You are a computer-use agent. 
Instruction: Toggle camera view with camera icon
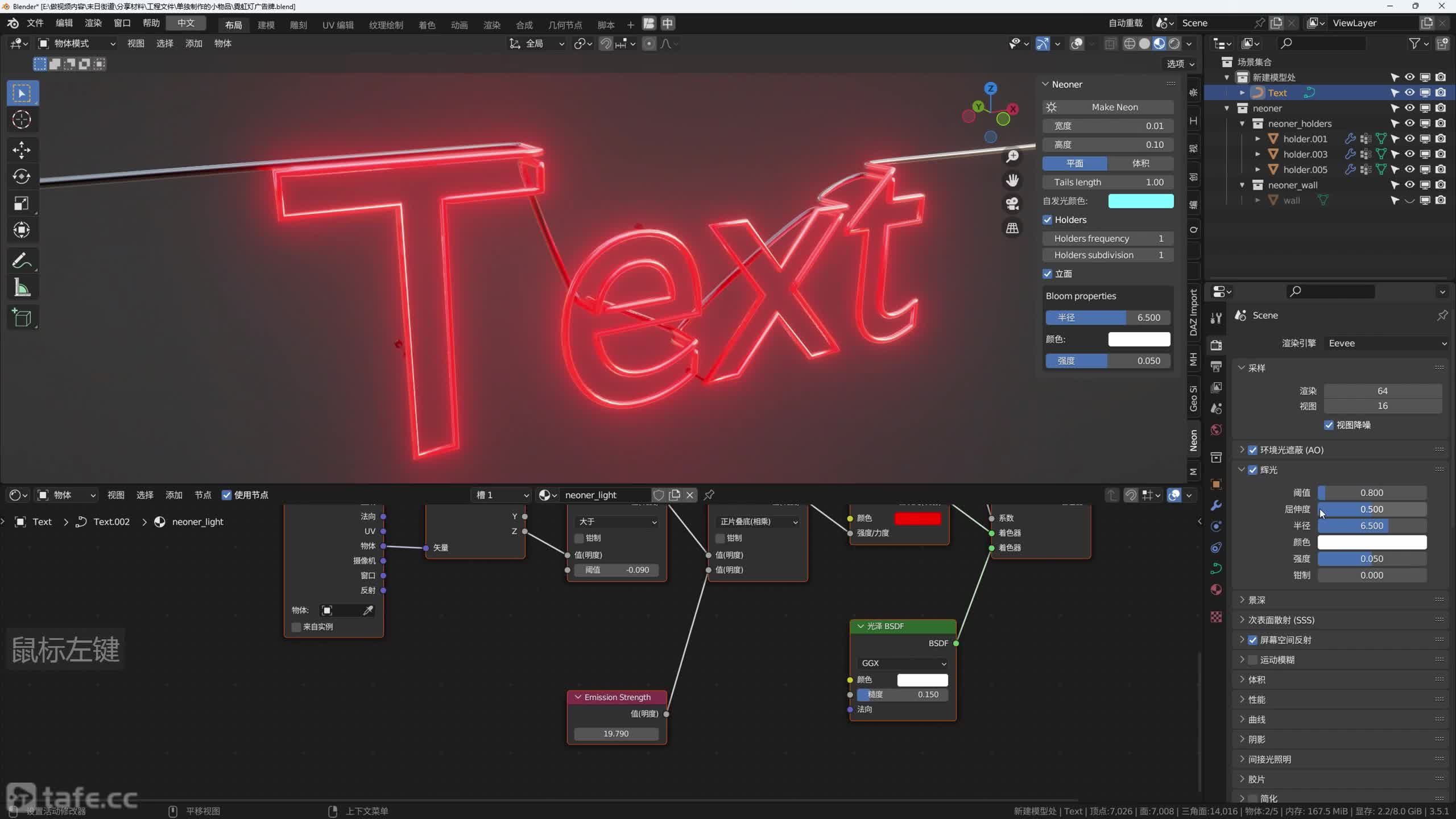(1012, 204)
